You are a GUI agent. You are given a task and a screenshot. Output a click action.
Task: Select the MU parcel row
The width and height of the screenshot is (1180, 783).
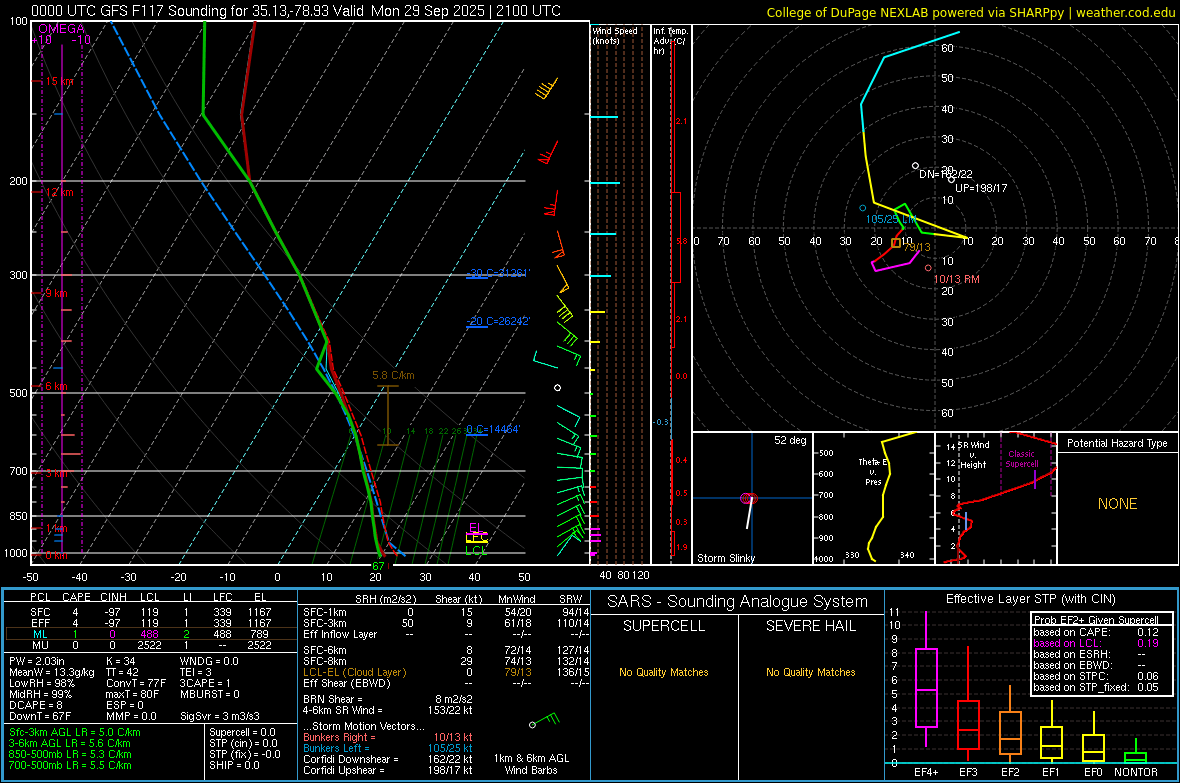[149, 644]
